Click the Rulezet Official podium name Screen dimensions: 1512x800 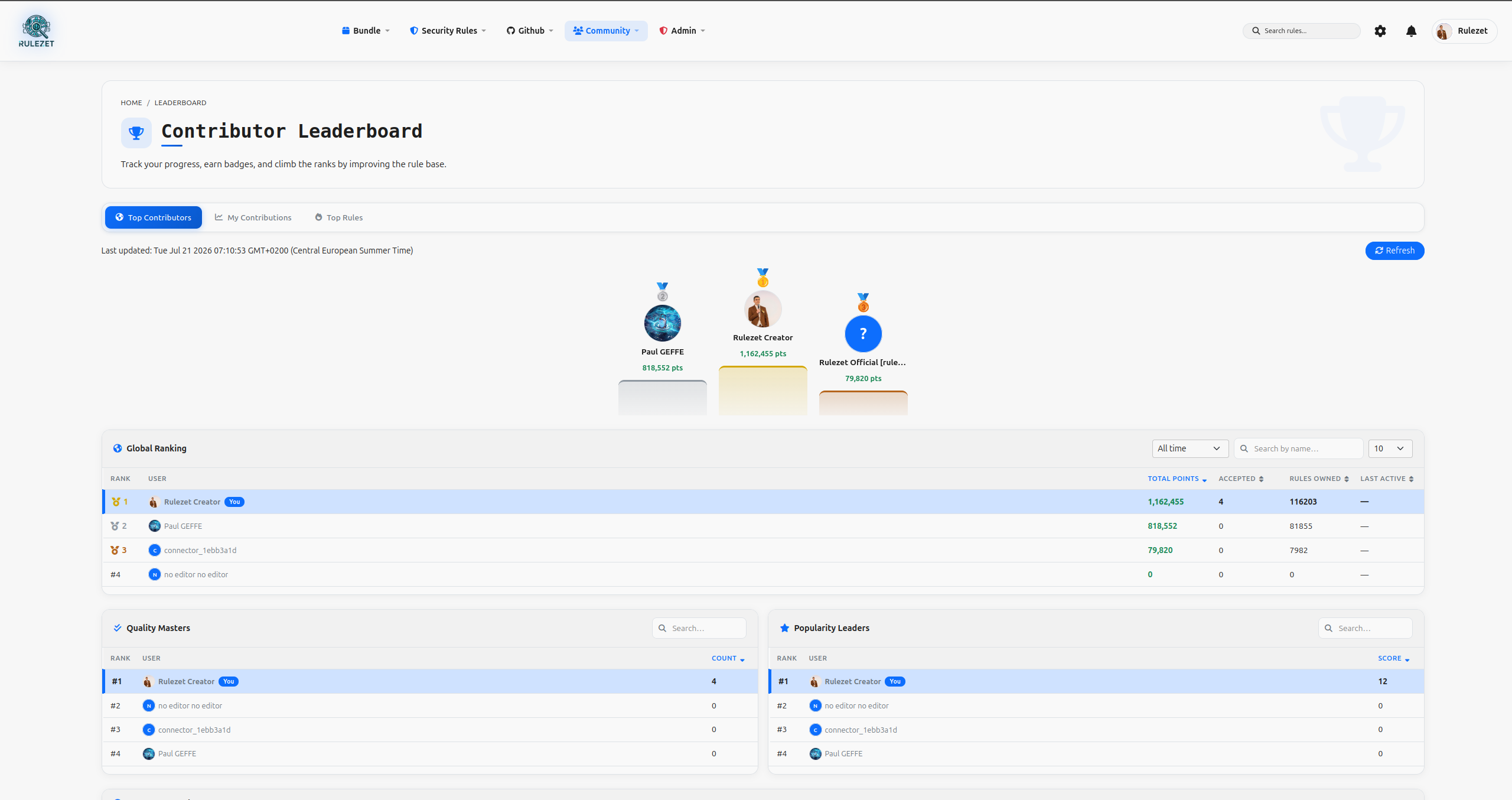[862, 362]
